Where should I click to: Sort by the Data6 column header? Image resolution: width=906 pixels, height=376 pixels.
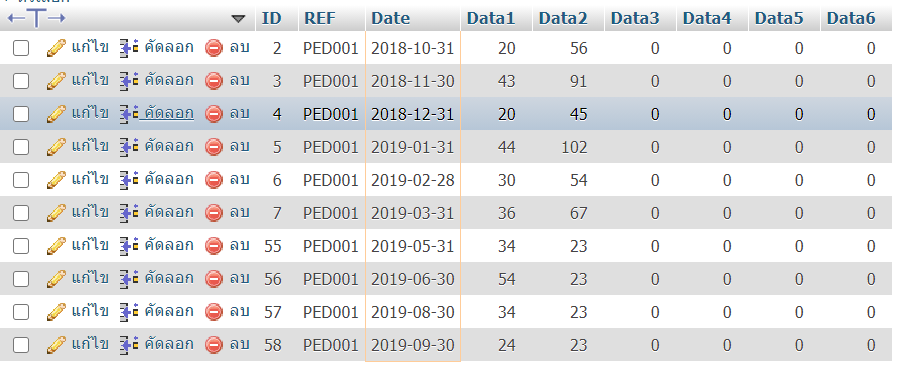coord(851,18)
